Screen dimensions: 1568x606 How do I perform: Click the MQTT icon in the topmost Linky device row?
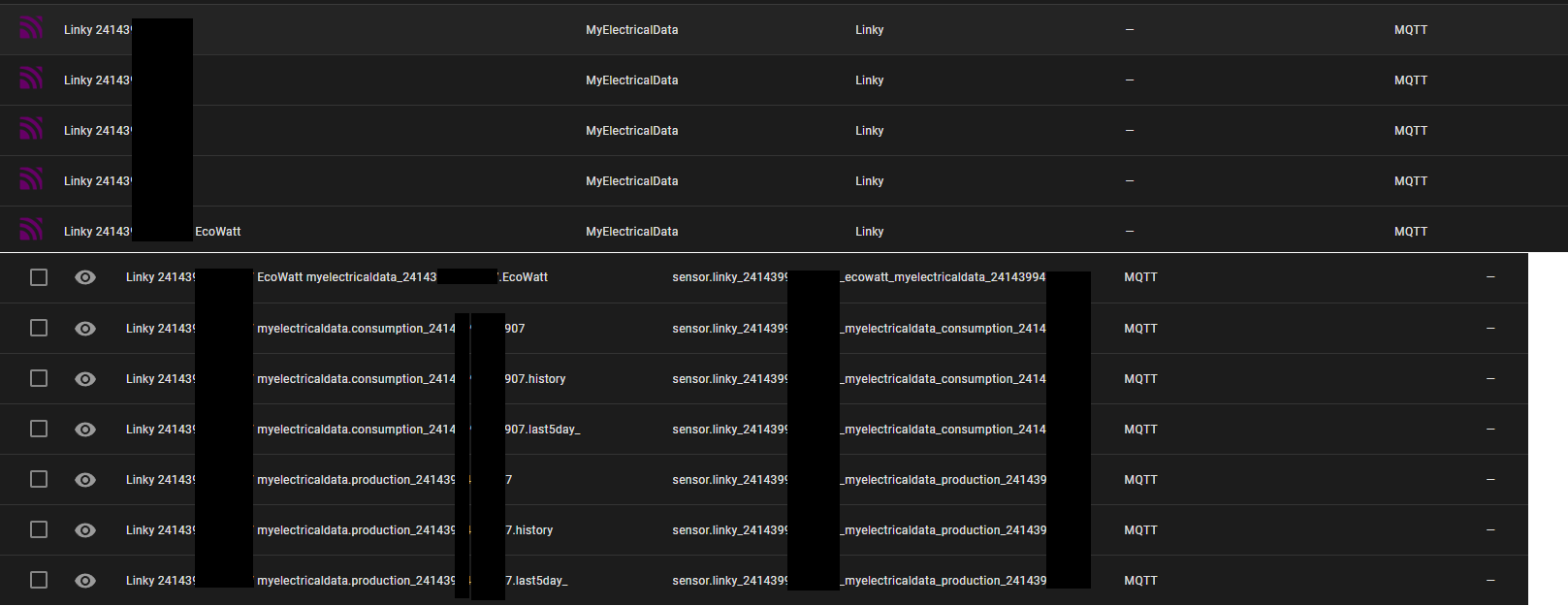[x=31, y=29]
